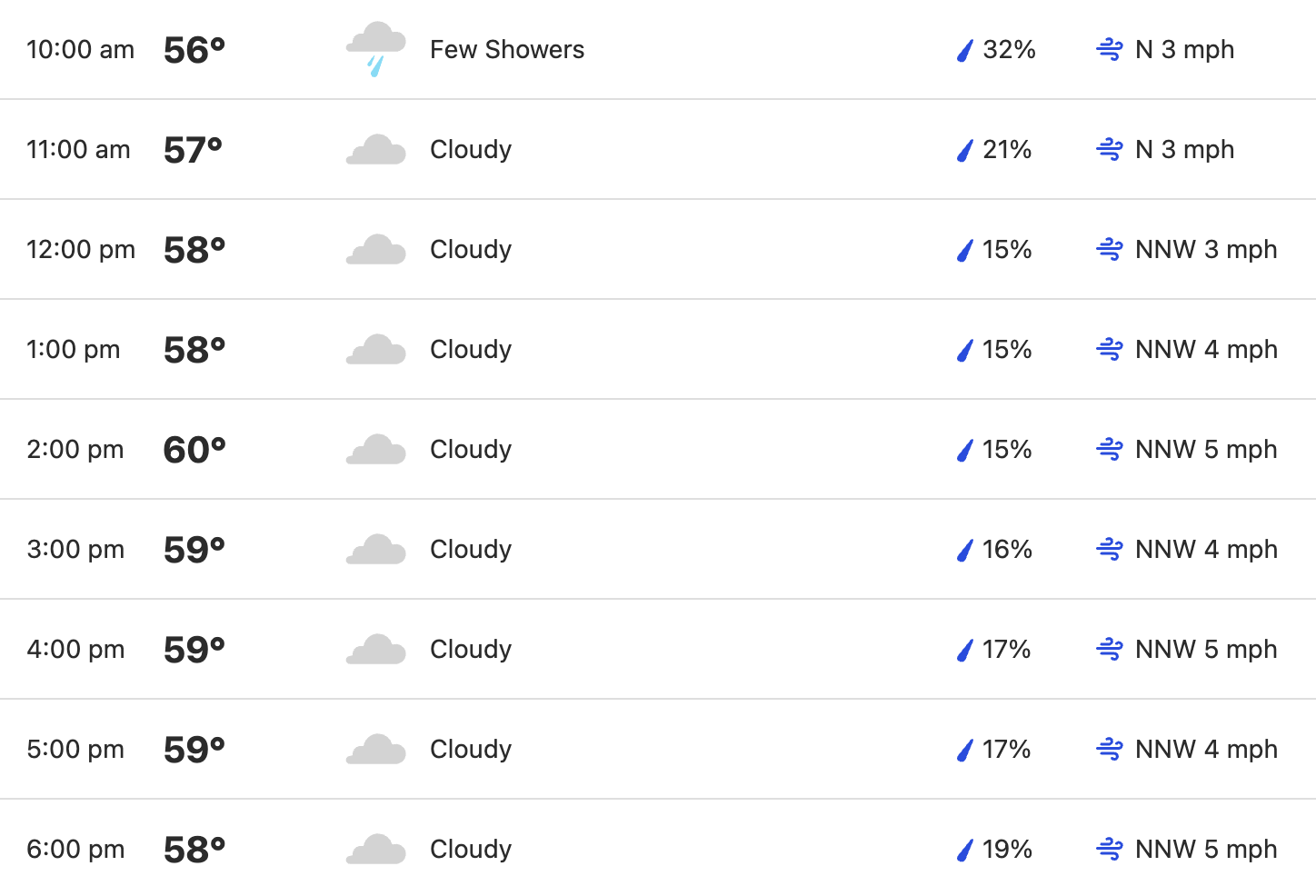Click the raindrop icon beside 16%
Viewport: 1316px width, 896px height.
point(965,550)
